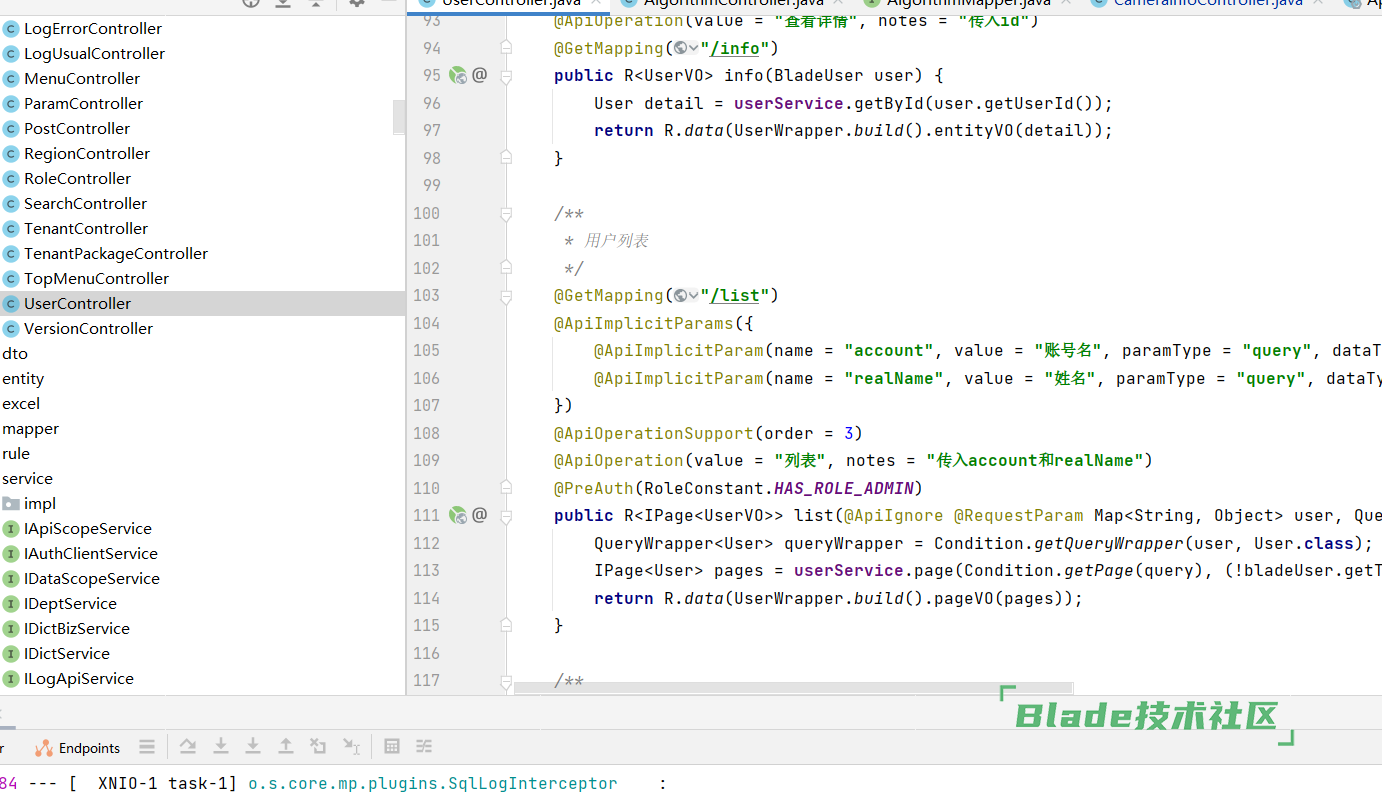Click the "/list" URL link in code
The width and height of the screenshot is (1382, 807).
coord(735,295)
